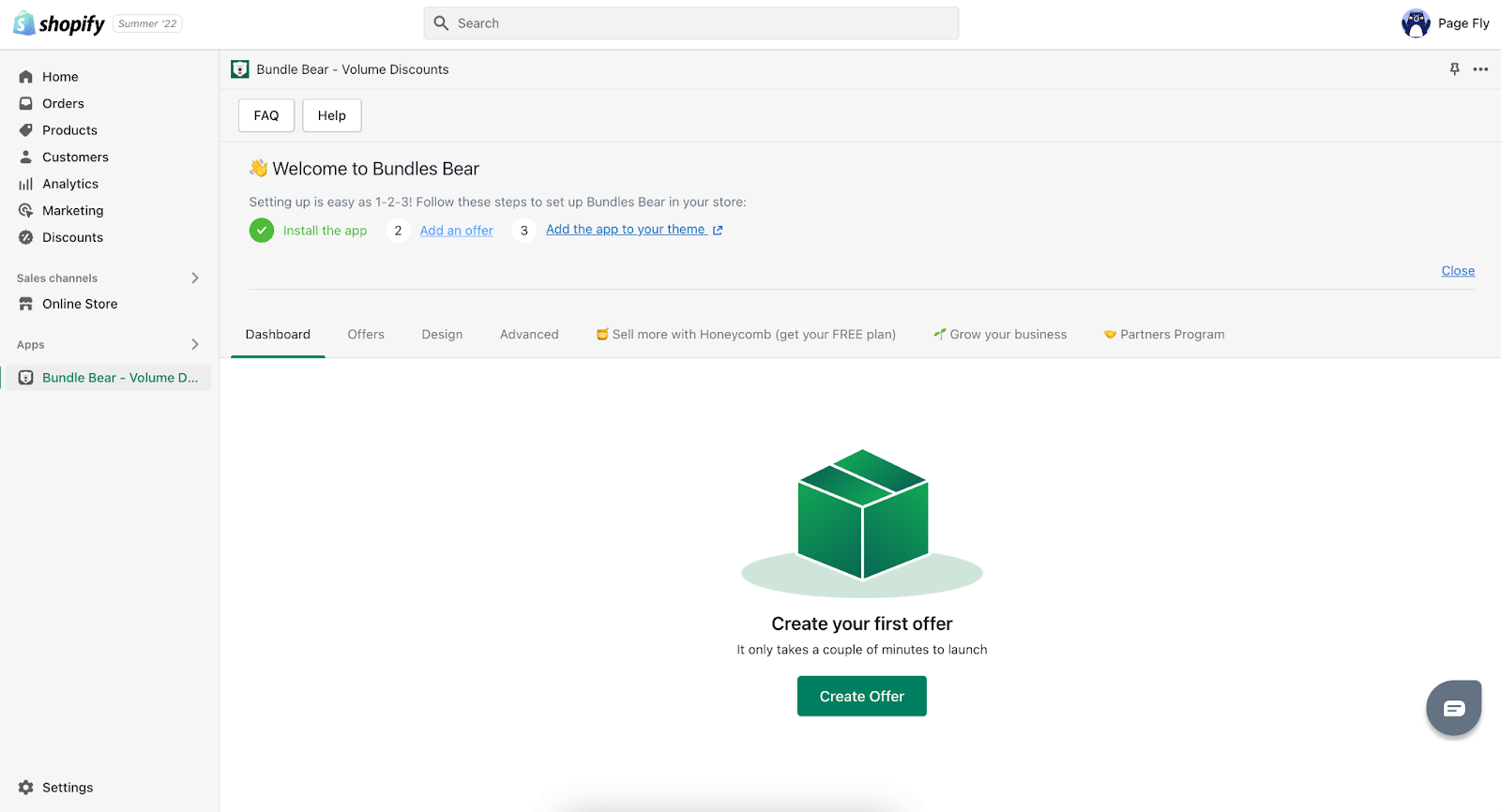Click the Help button
The image size is (1501, 812).
click(x=332, y=115)
